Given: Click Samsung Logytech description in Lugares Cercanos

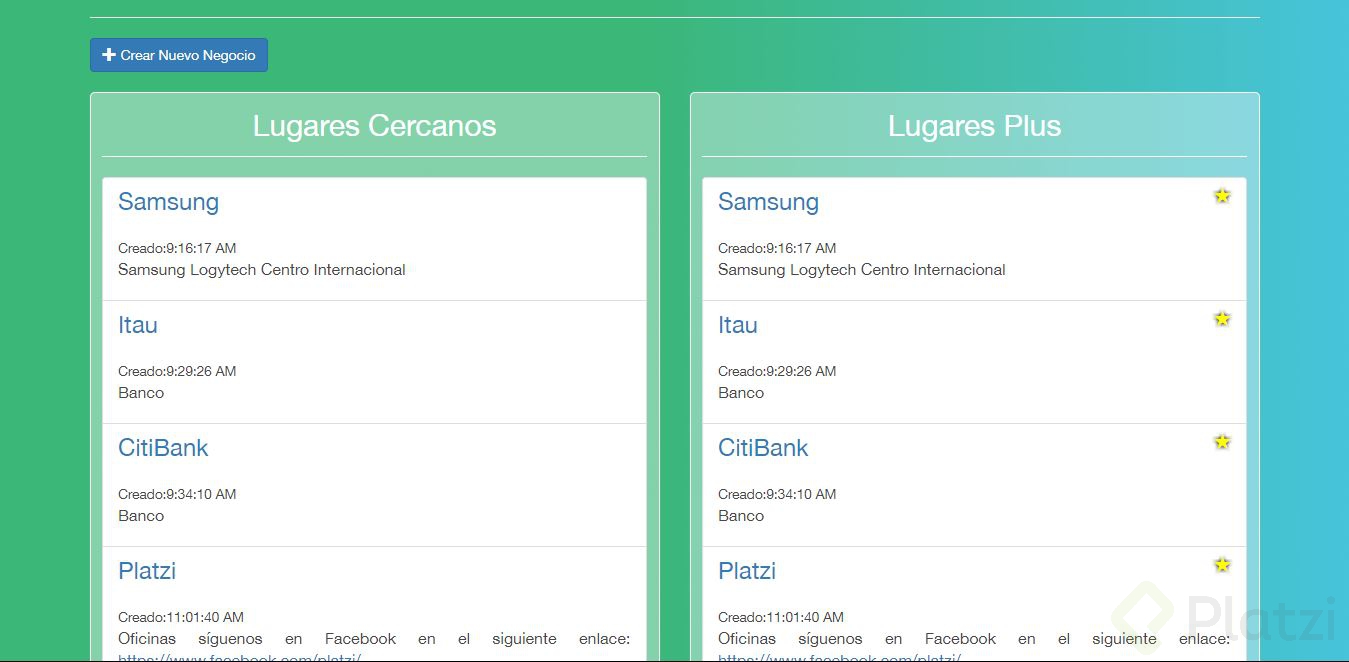Looking at the screenshot, I should [x=262, y=270].
